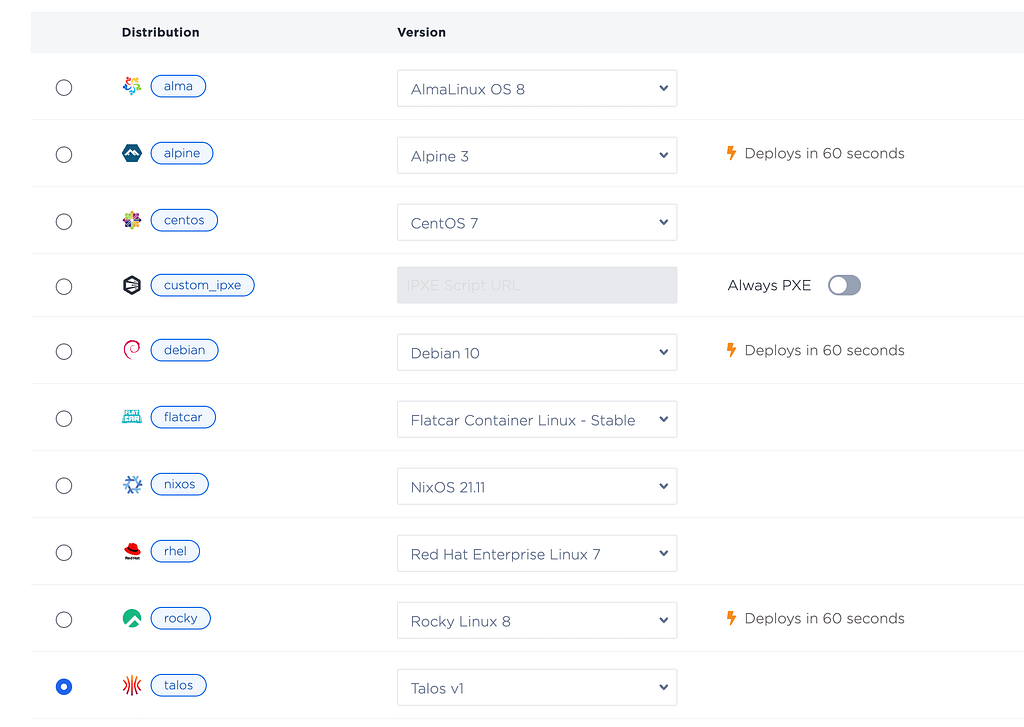Click 'Deploys in 60 seconds' in debian row
1024x727 pixels.
pyautogui.click(x=824, y=350)
